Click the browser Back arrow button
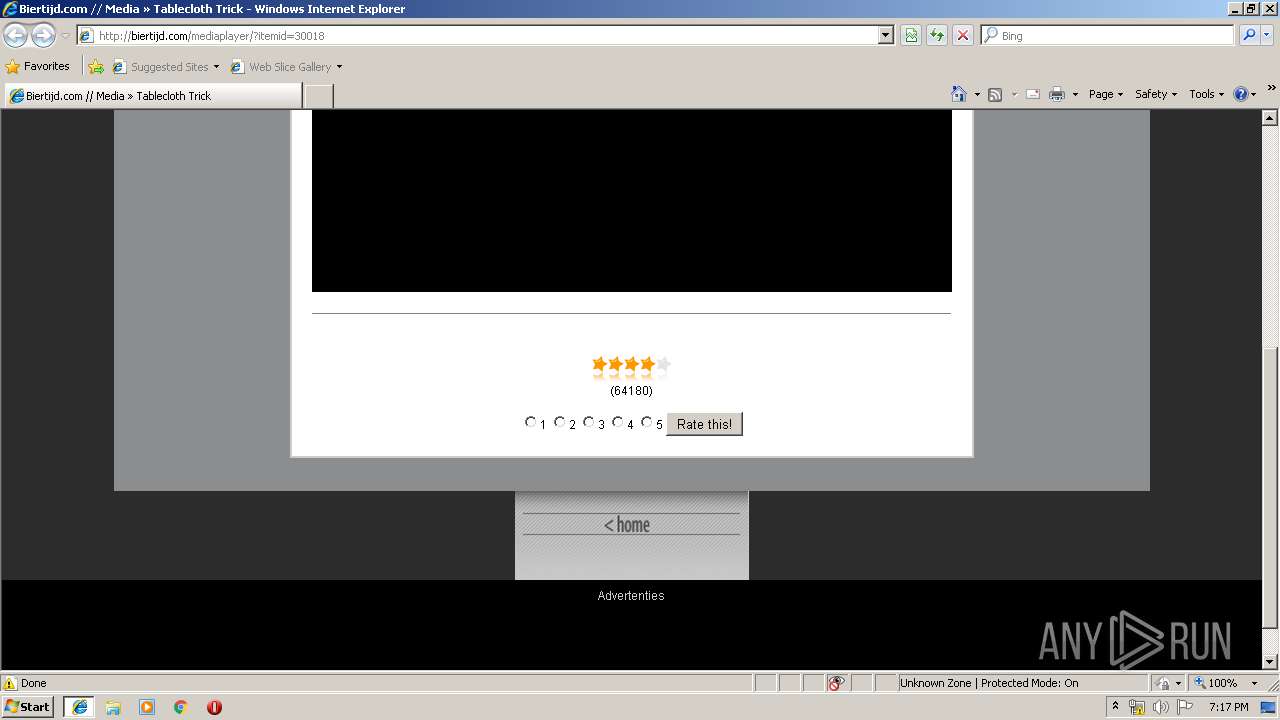The width and height of the screenshot is (1280, 720). [16, 35]
